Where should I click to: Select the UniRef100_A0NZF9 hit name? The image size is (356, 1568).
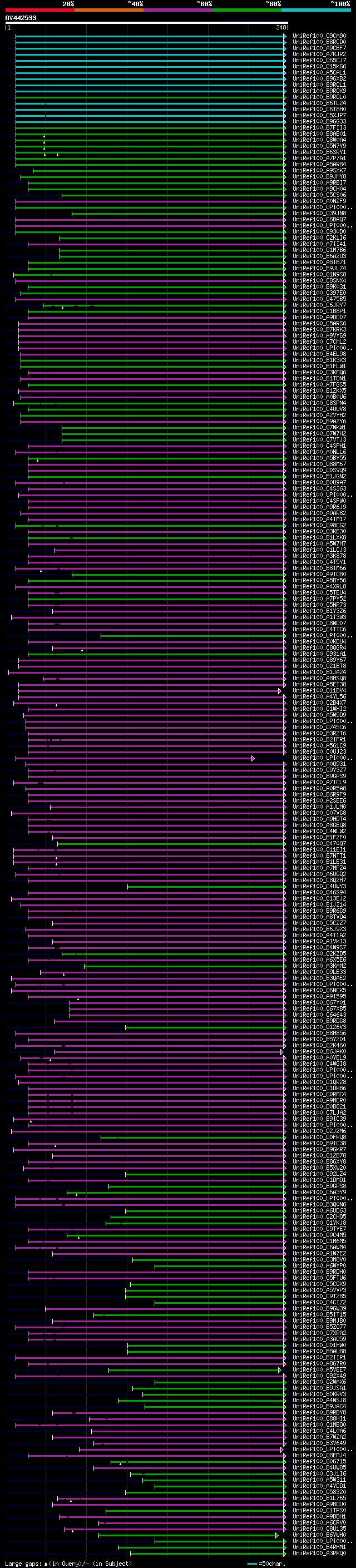coord(319,201)
